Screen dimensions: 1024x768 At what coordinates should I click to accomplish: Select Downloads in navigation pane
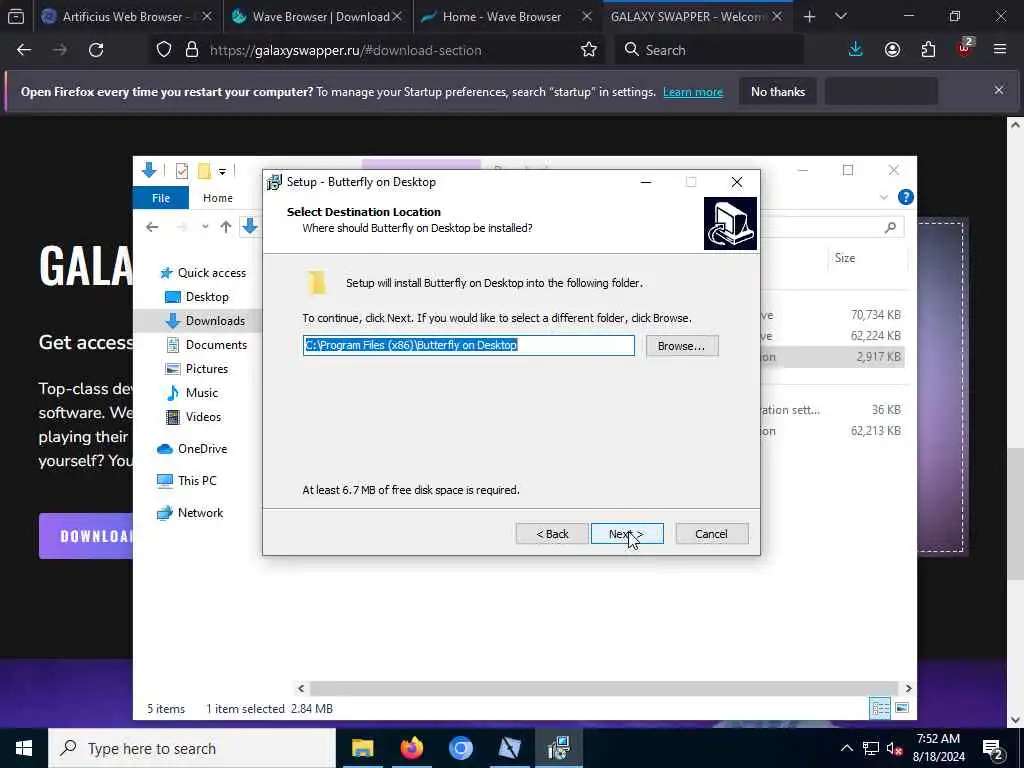click(215, 321)
